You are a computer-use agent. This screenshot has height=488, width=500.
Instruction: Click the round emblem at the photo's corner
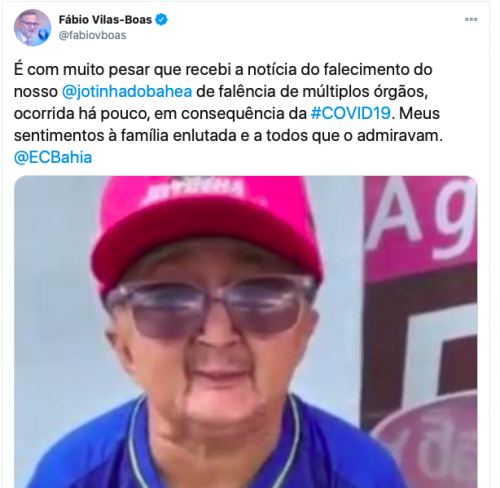coord(428,442)
